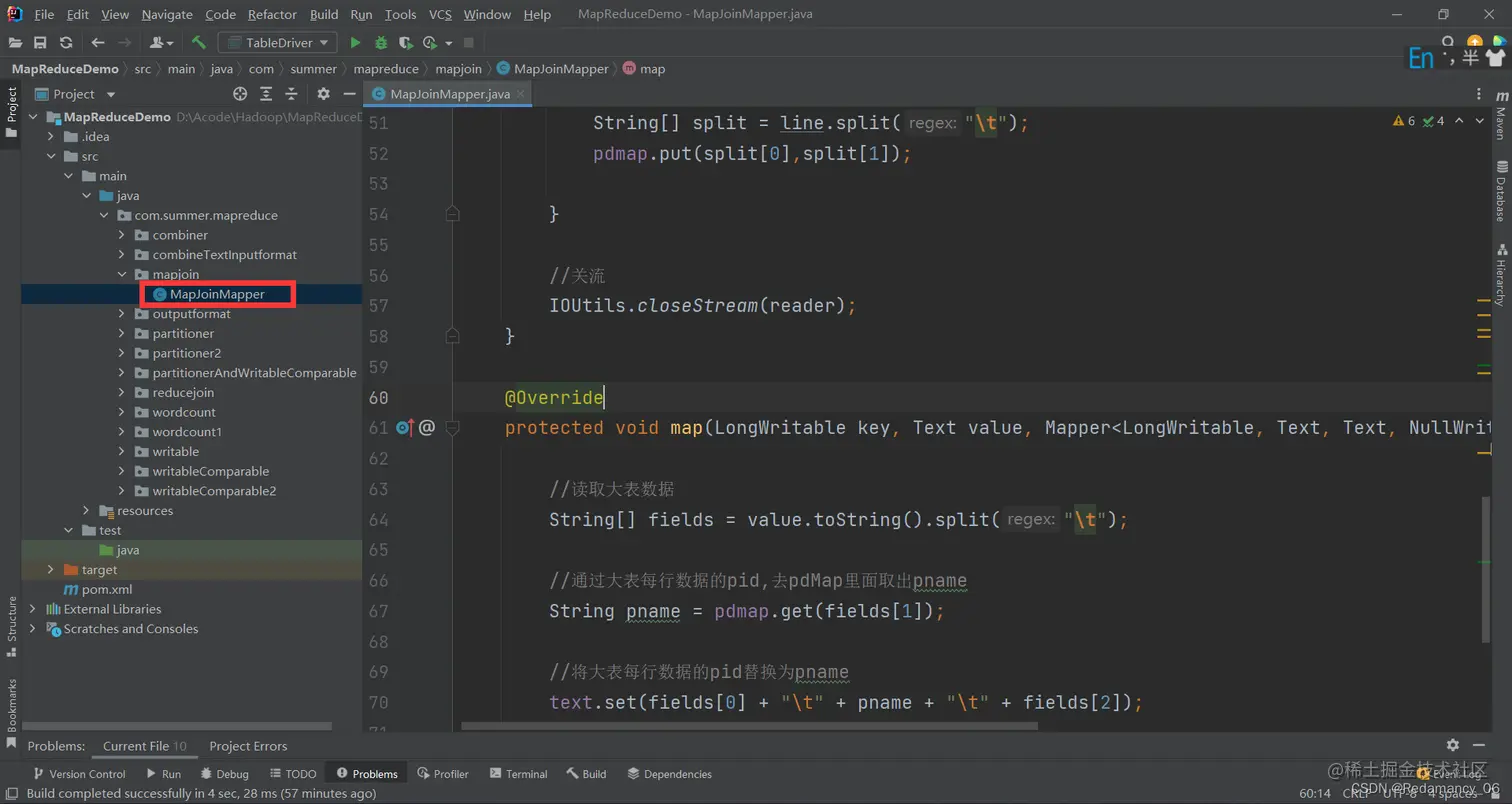Viewport: 1512px width, 804px height.
Task: Open the Problems panel settings gear
Action: [x=1453, y=745]
